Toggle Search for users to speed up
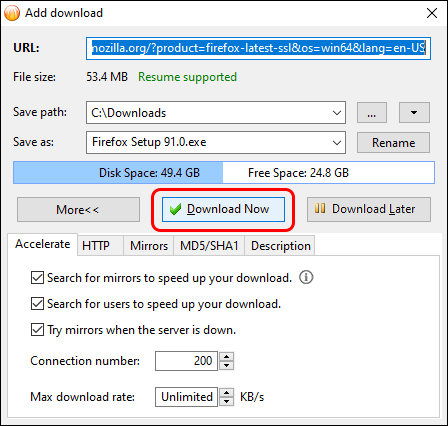448x426 pixels. point(37,304)
